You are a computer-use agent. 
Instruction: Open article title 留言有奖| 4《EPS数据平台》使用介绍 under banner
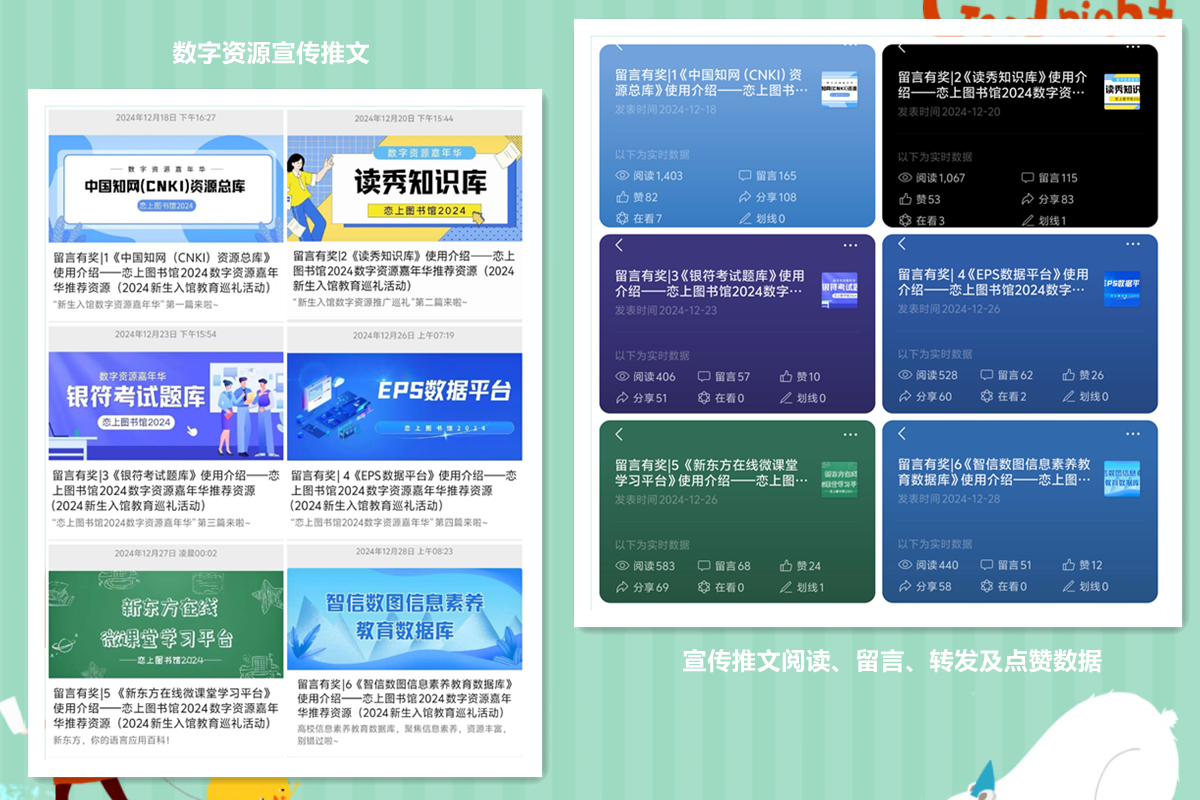[x=404, y=491]
